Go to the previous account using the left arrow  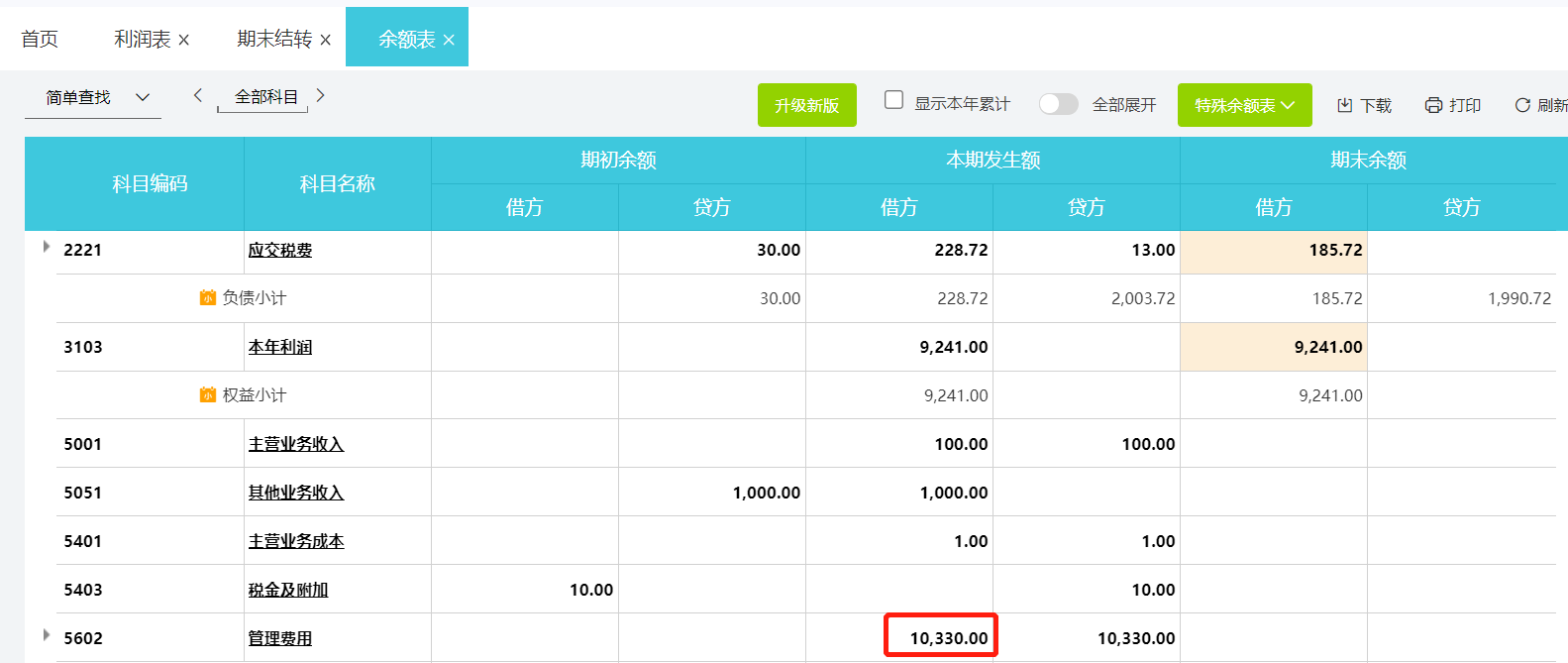click(x=198, y=95)
